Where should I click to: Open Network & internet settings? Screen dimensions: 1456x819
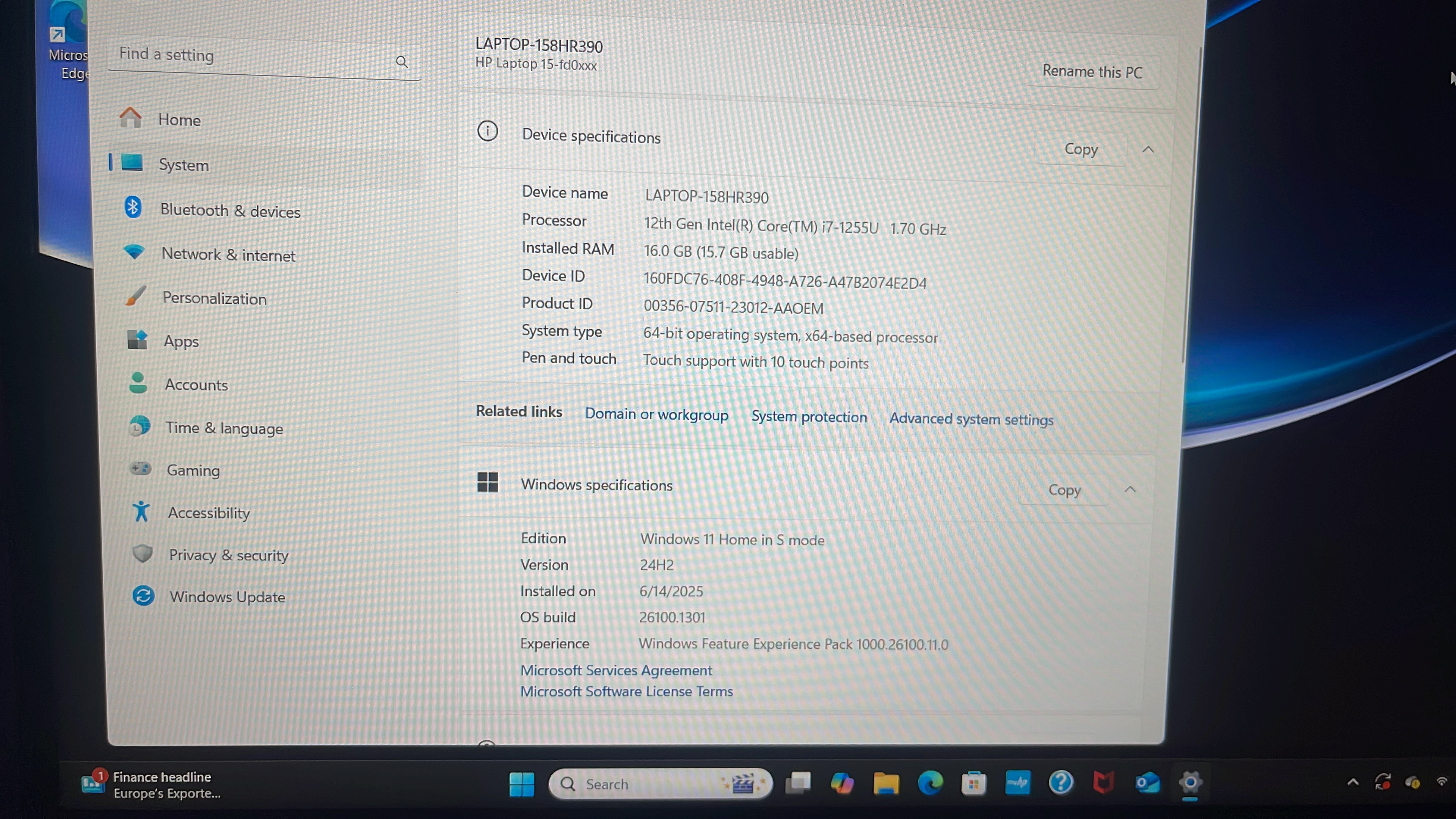tap(228, 254)
